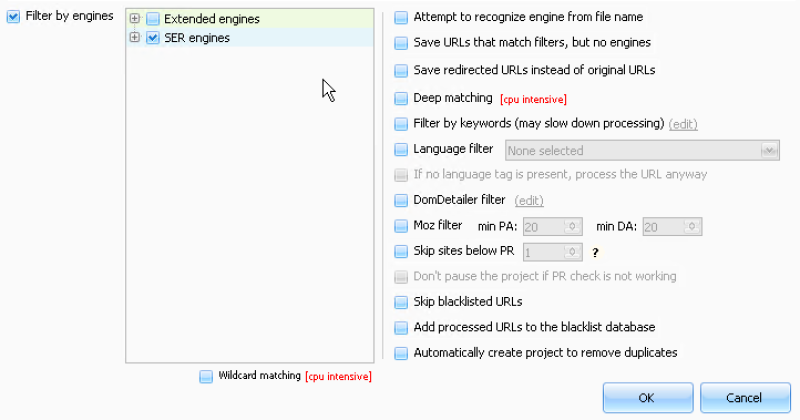Expand the SER engines tree node
The width and height of the screenshot is (800, 420).
point(135,38)
